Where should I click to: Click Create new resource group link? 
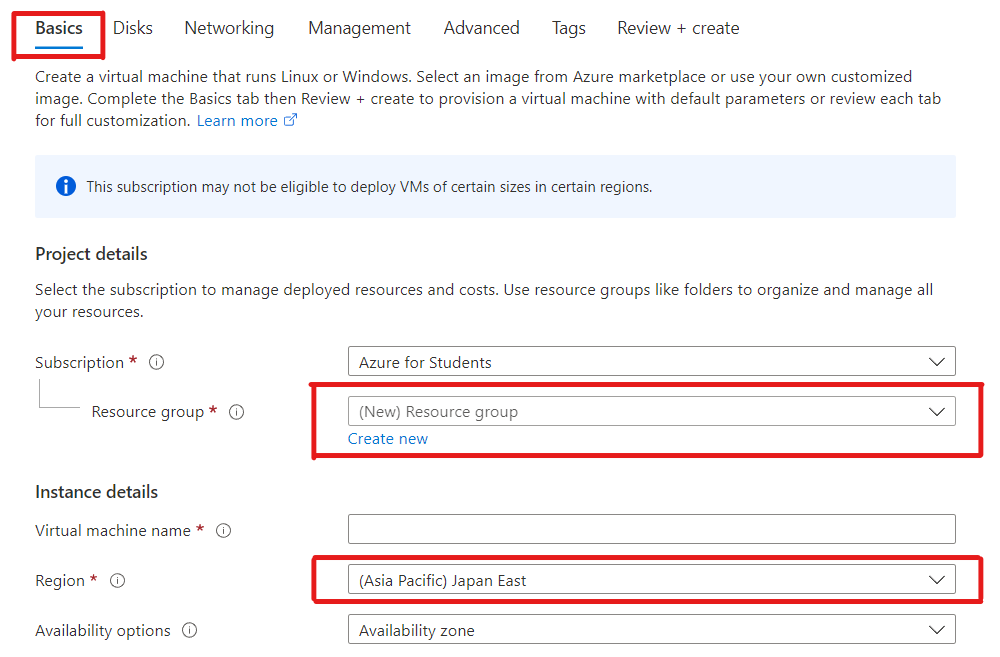388,439
